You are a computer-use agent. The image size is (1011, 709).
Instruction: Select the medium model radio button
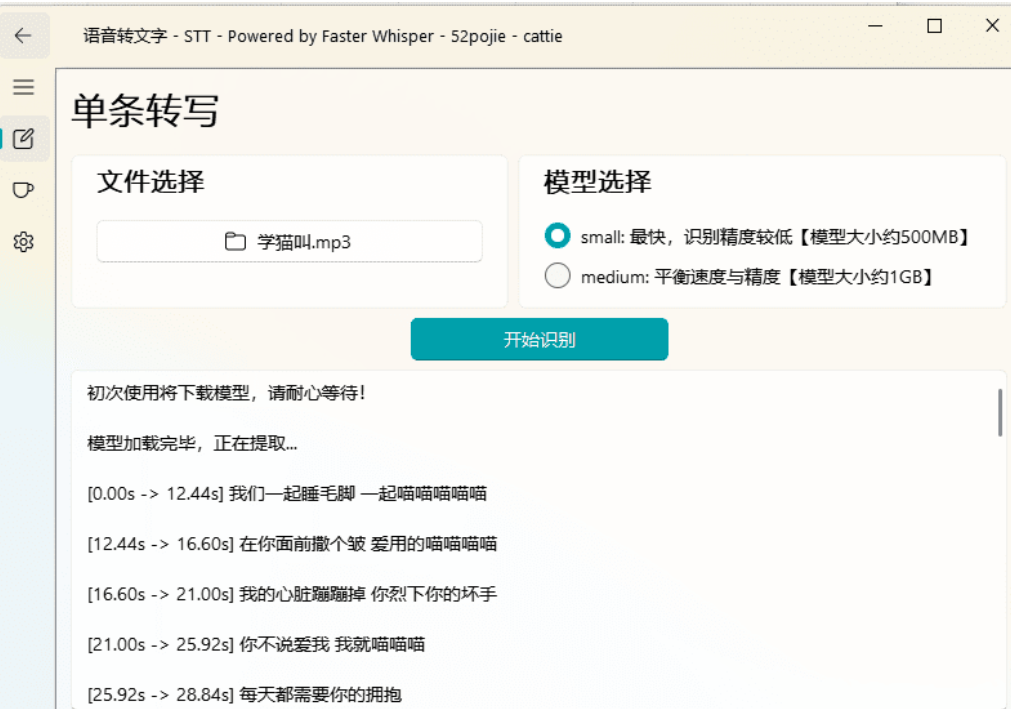click(557, 276)
